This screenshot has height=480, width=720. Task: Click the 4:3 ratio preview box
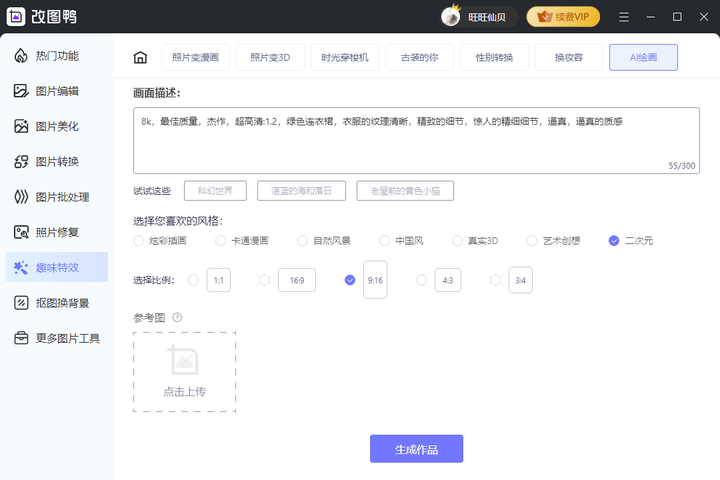pyautogui.click(x=448, y=280)
